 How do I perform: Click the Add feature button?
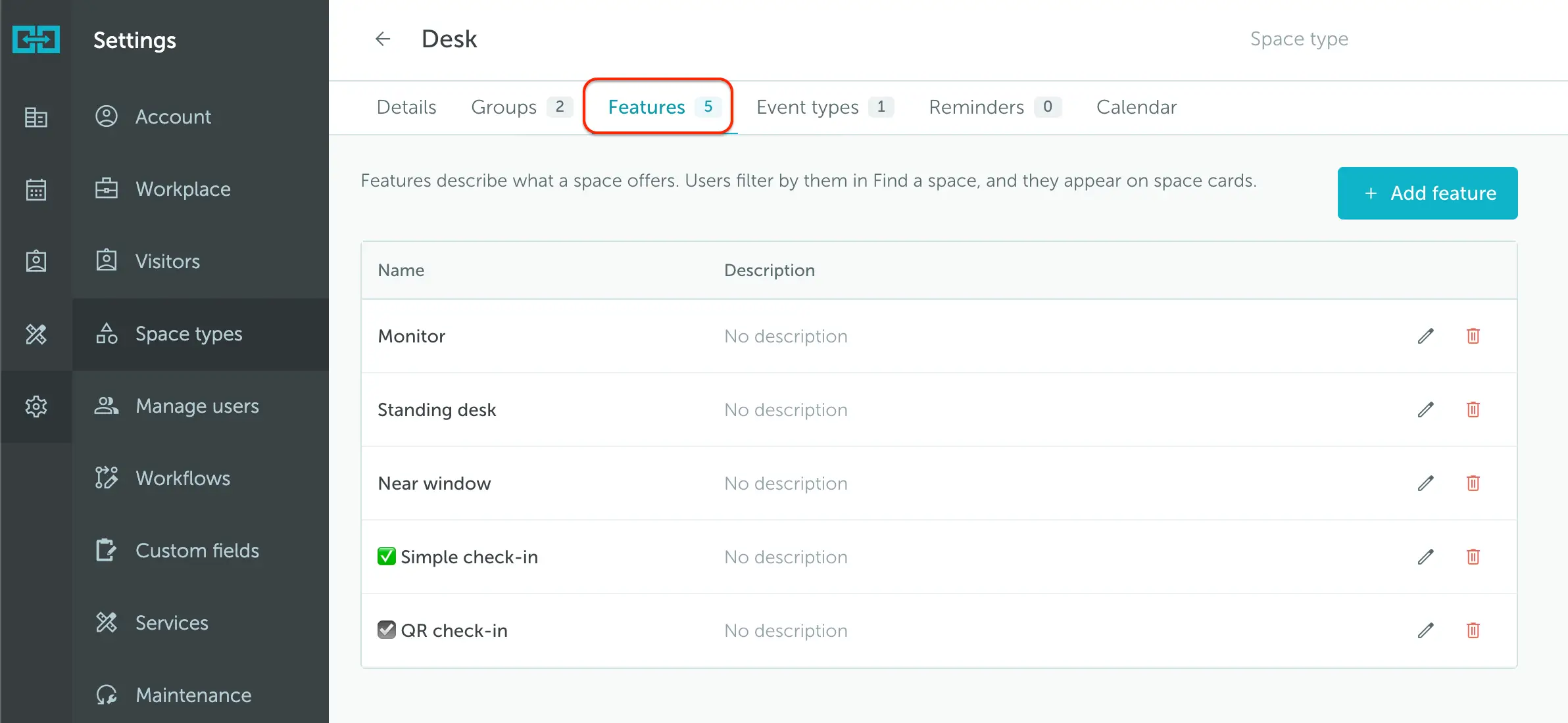pos(1427,193)
